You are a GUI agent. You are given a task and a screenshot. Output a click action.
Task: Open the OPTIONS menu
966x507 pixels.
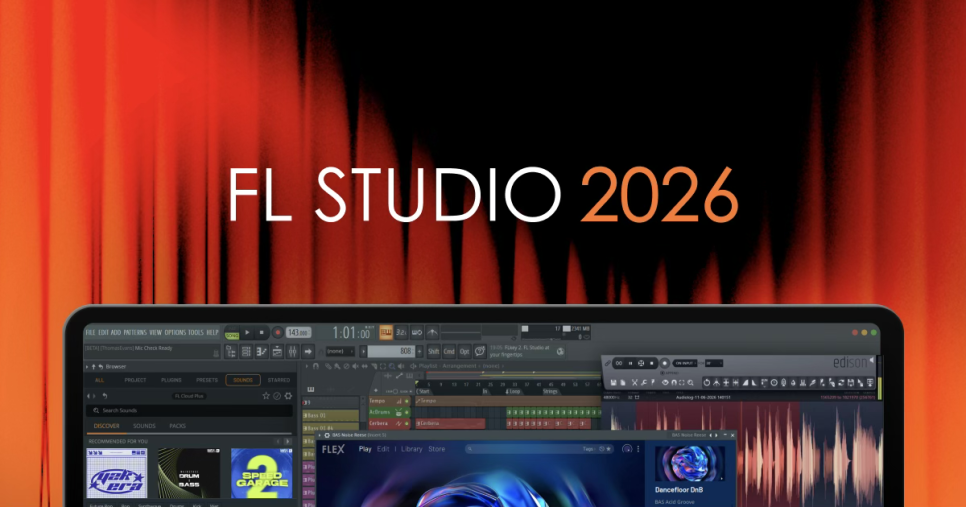(x=175, y=332)
